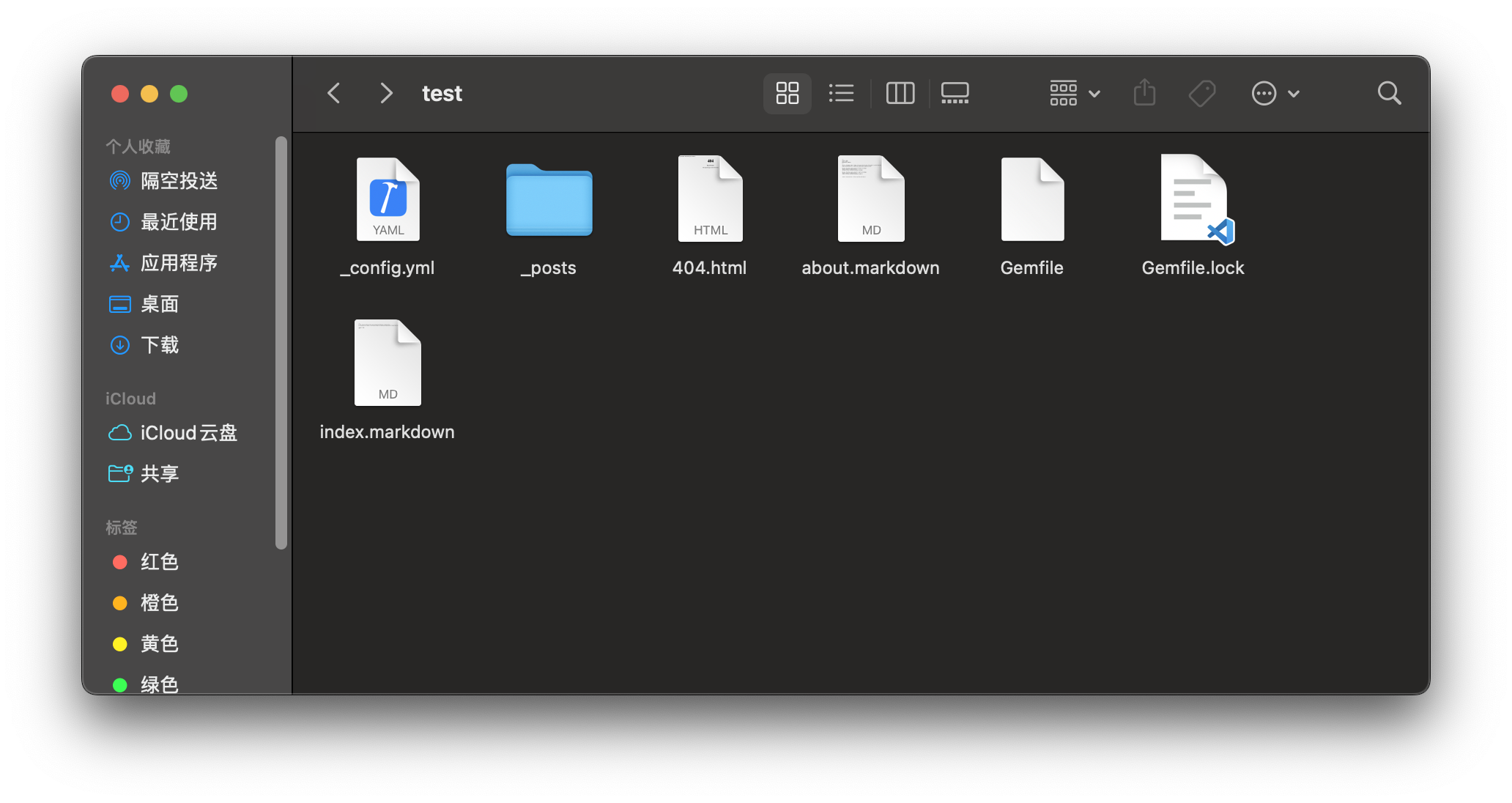Select the Gemfile blank document icon
1512x803 pixels.
pyautogui.click(x=1032, y=199)
